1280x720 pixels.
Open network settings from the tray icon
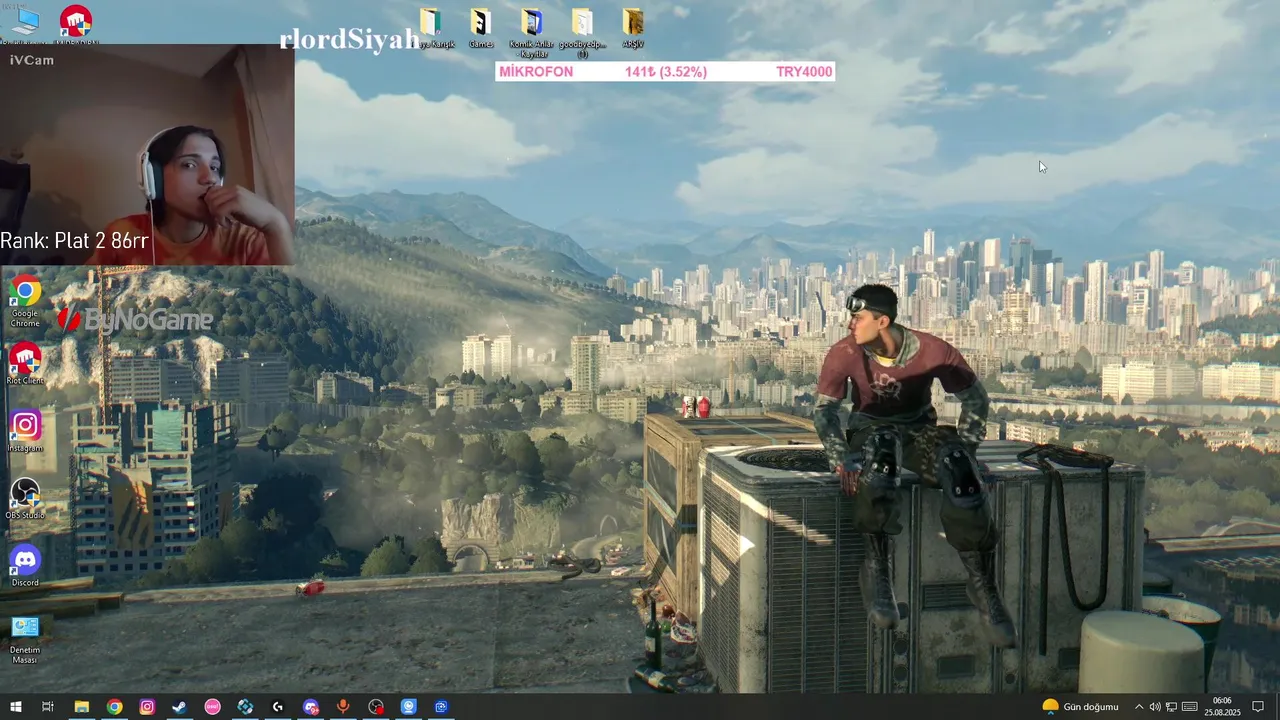click(1171, 707)
